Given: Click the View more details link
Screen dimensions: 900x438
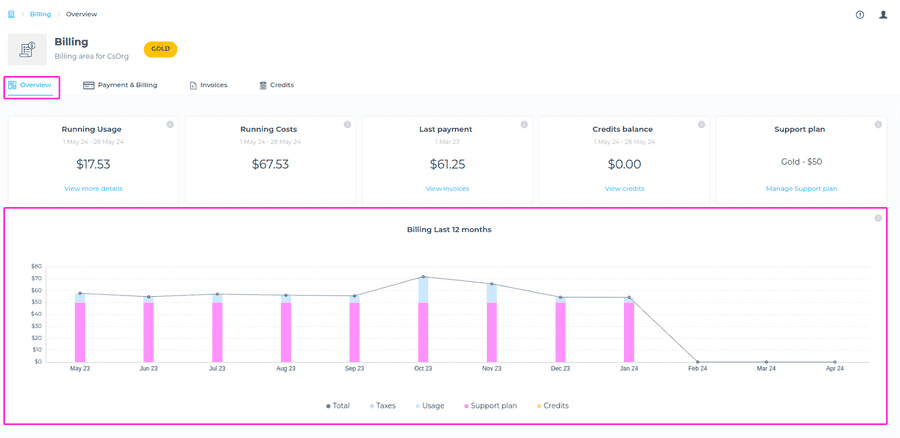Looking at the screenshot, I should (x=93, y=188).
